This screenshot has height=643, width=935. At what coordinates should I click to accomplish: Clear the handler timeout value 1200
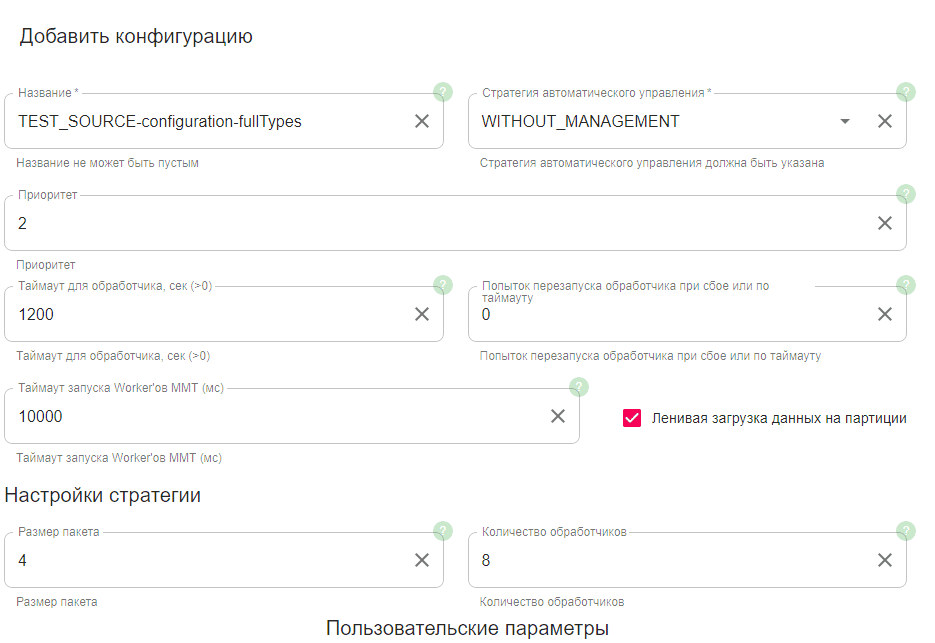coord(422,314)
